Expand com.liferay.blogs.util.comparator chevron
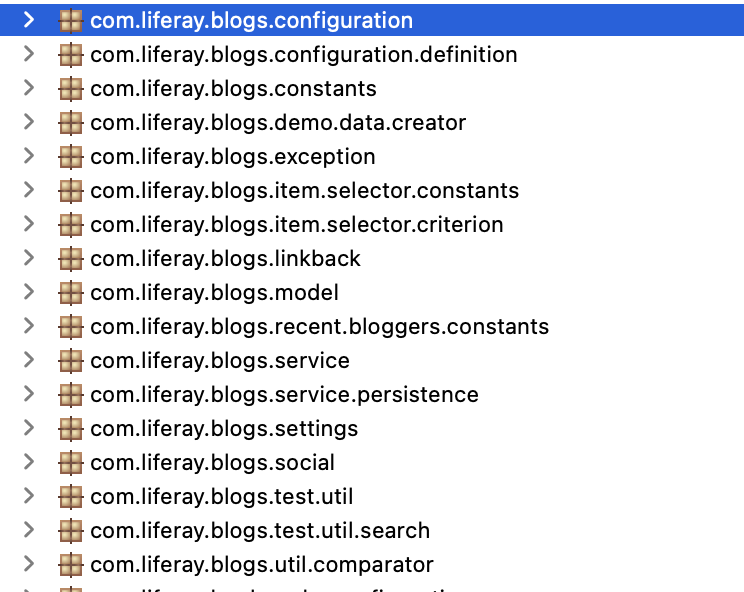This screenshot has width=744, height=592. (29, 564)
